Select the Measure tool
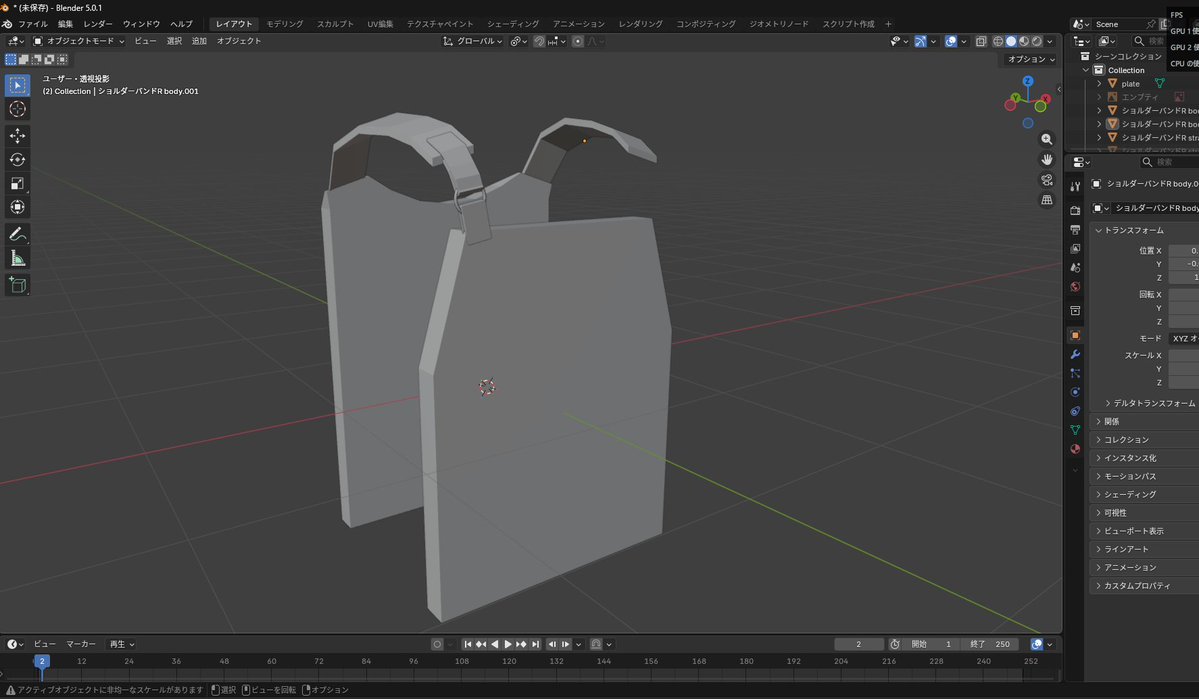1199x699 pixels. (17, 258)
